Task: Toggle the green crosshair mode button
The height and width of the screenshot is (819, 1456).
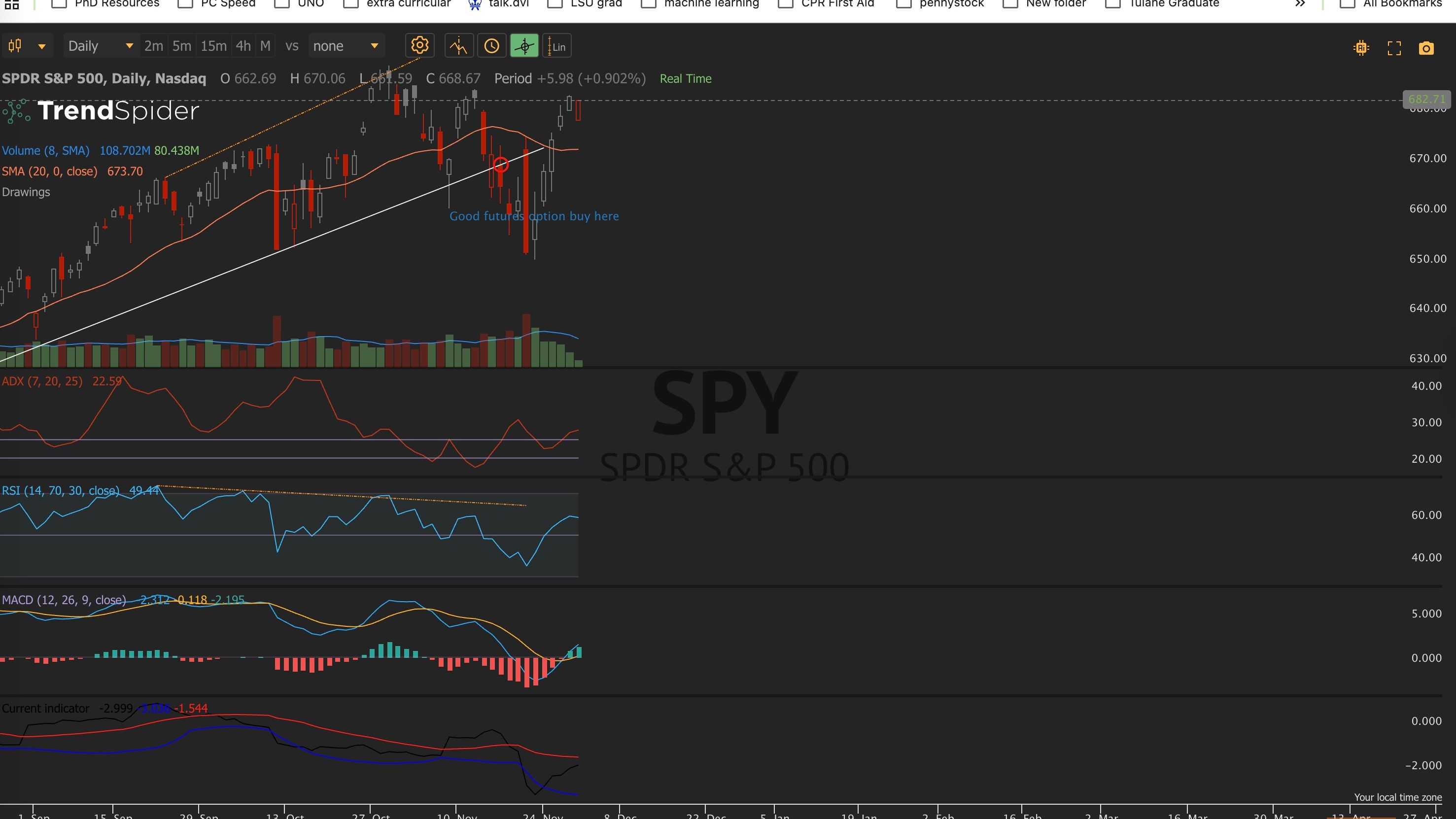Action: pos(524,46)
